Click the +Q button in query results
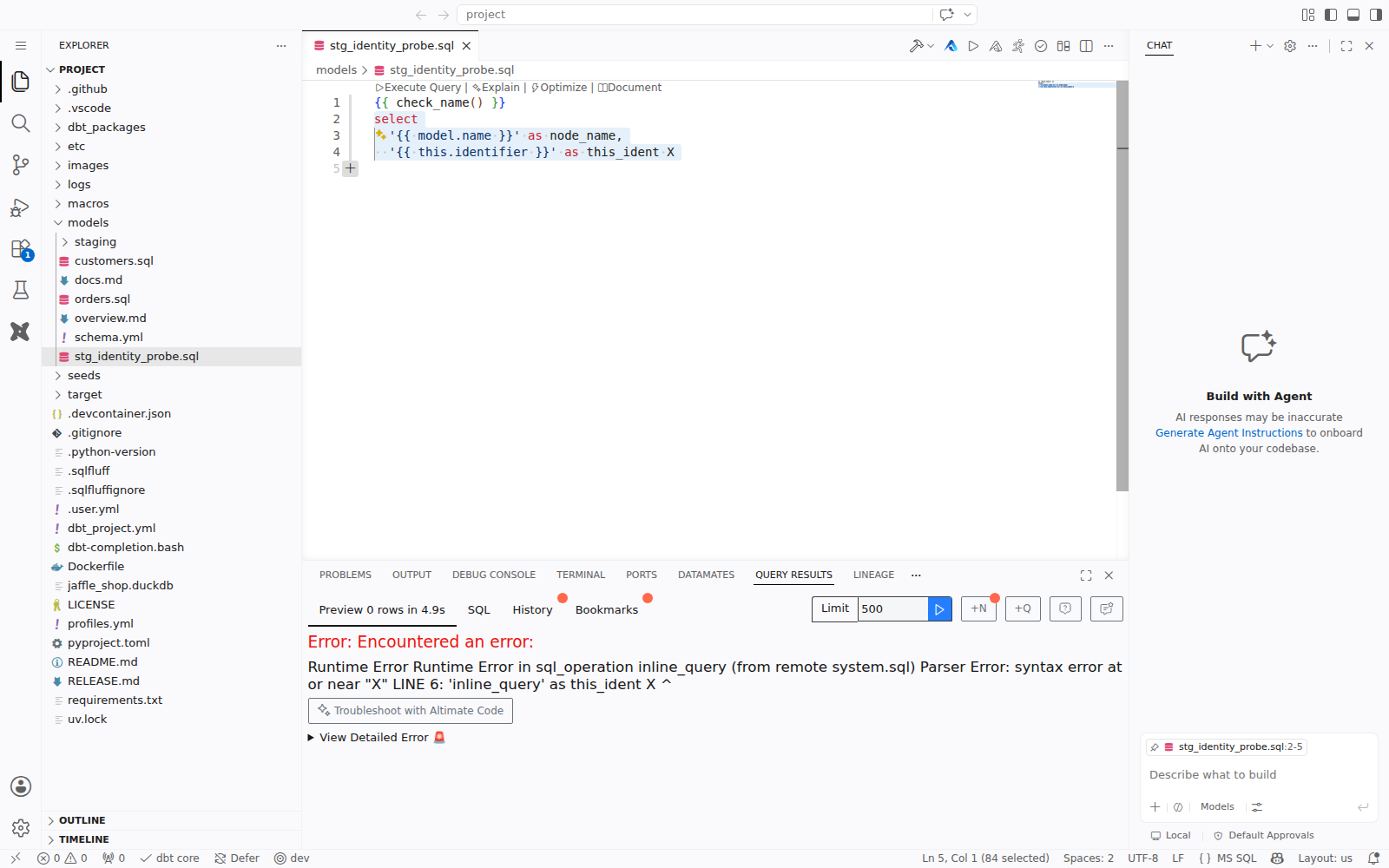This screenshot has width=1389, height=868. [1023, 609]
